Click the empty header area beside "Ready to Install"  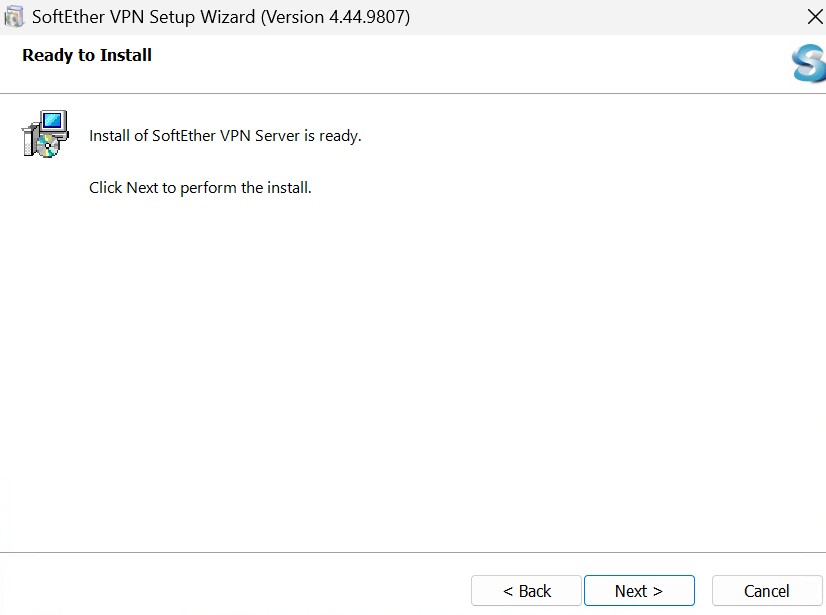click(450, 57)
